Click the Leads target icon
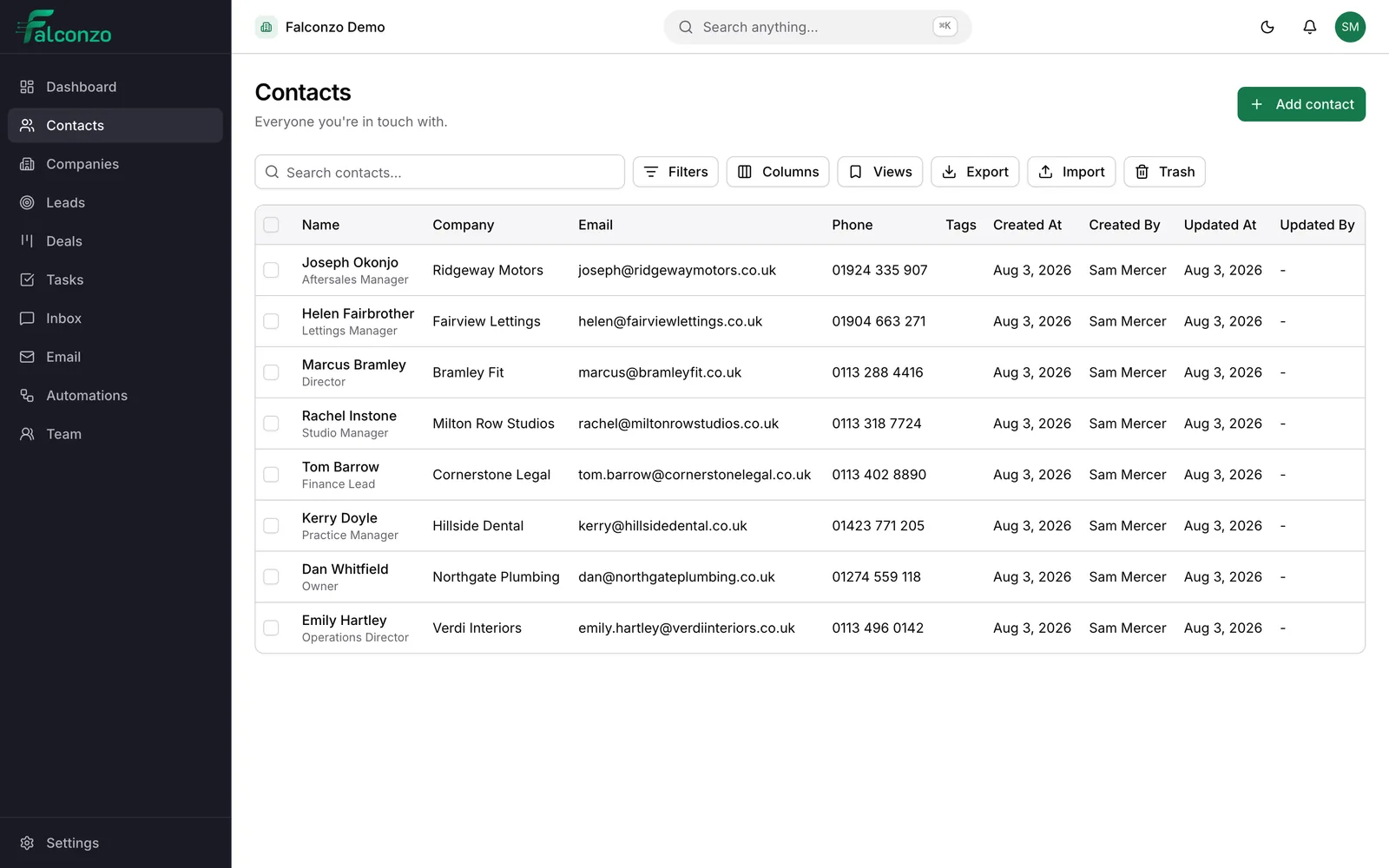This screenshot has width=1389, height=868. pos(27,202)
